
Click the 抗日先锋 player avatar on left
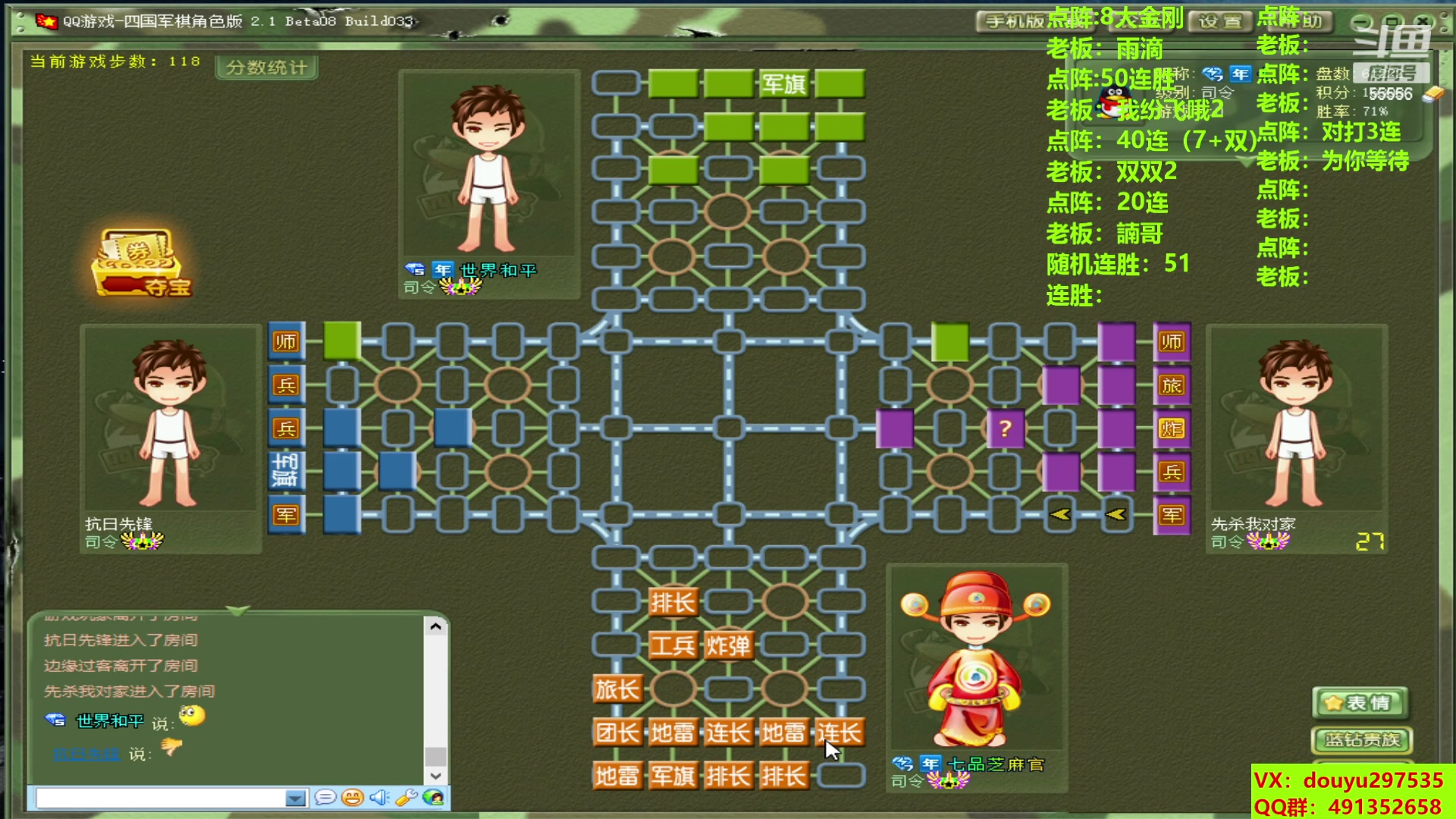click(170, 421)
